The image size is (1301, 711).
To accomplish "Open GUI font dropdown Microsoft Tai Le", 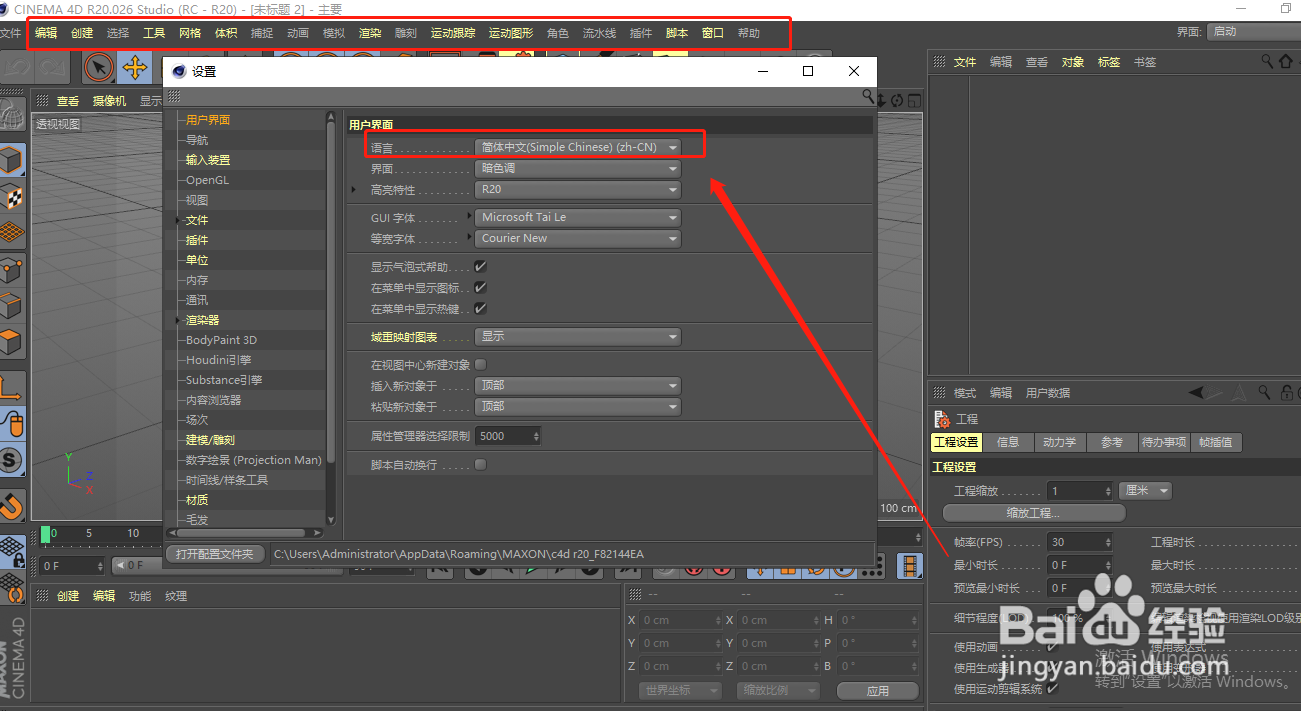I will click(577, 217).
